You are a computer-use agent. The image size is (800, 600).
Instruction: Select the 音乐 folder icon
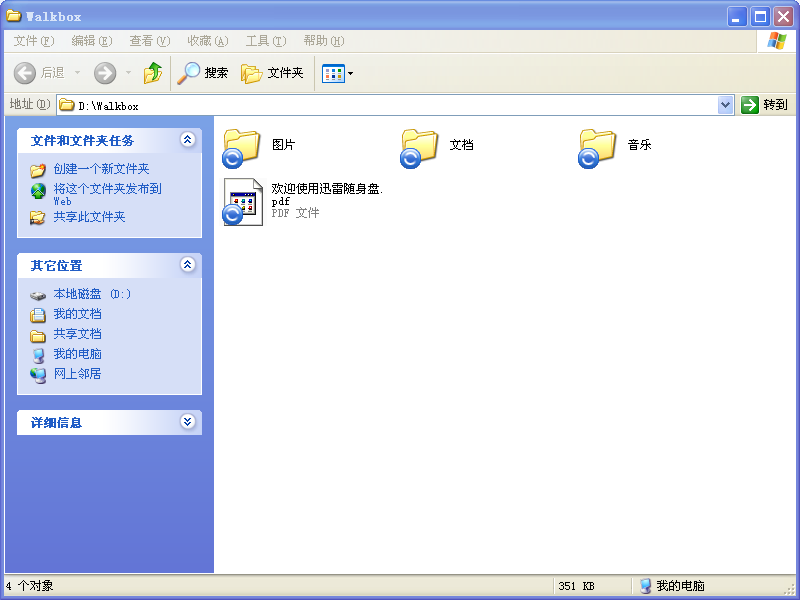coord(597,148)
